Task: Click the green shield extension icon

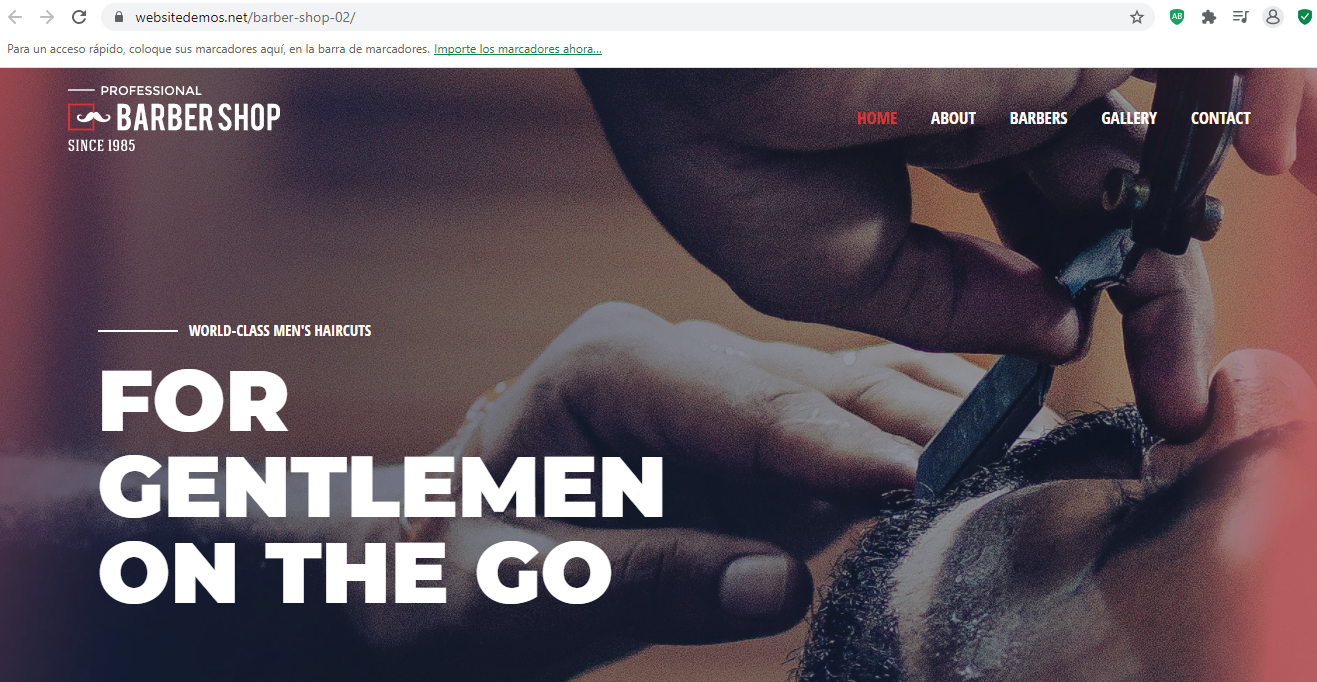Action: pyautogui.click(x=1305, y=17)
